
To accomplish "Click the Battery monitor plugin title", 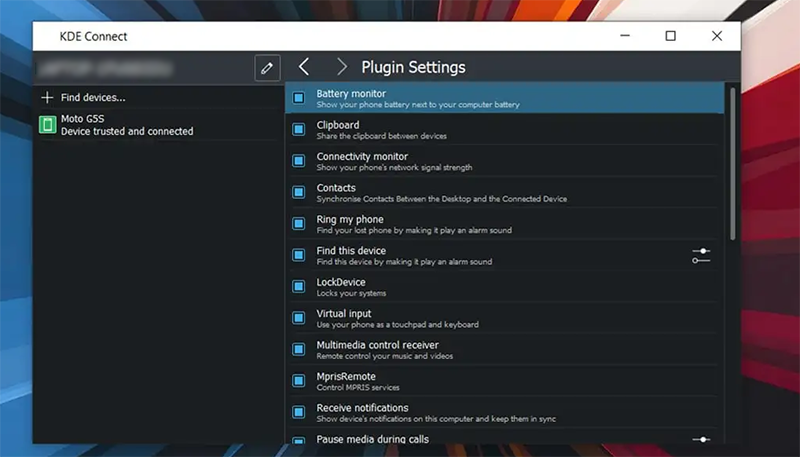I will (x=351, y=93).
